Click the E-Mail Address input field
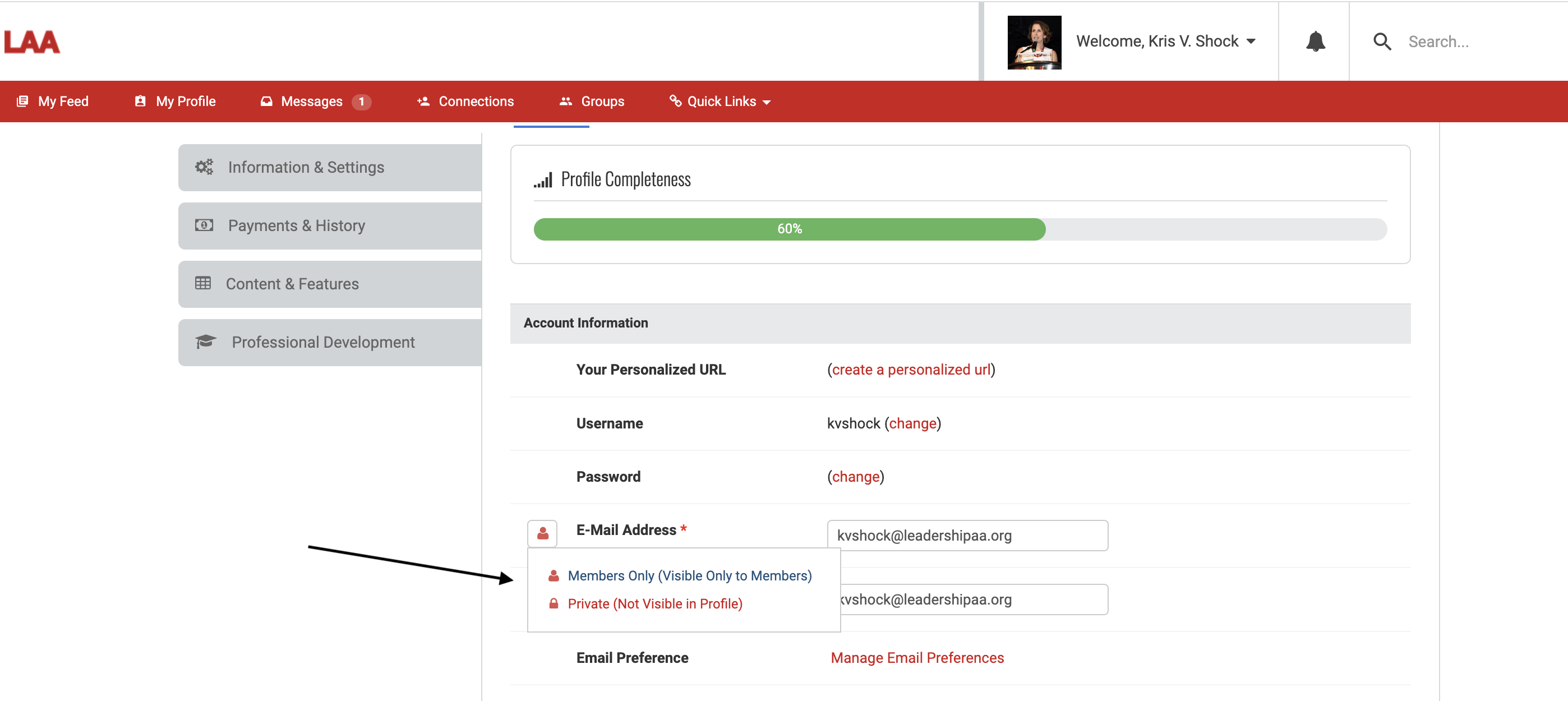1568x701 pixels. pyautogui.click(x=967, y=536)
